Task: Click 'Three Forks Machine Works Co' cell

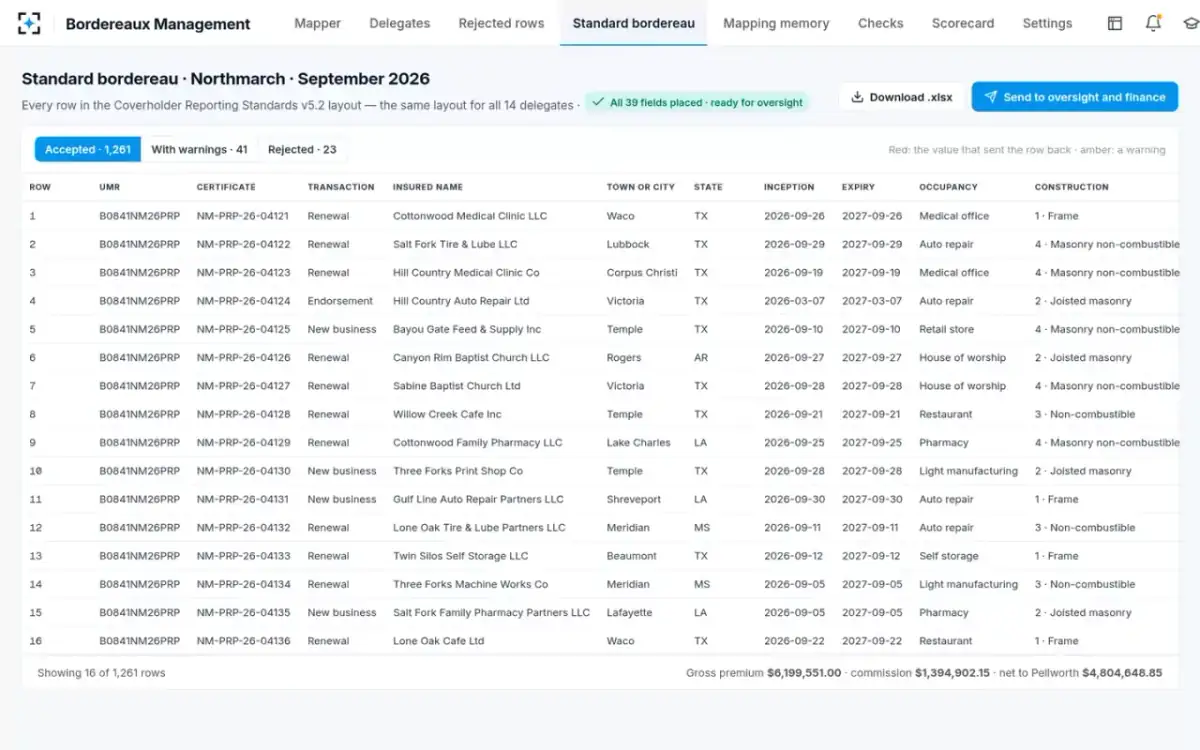Action: coord(471,584)
